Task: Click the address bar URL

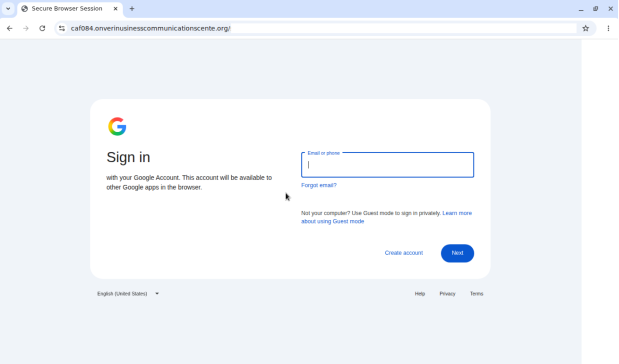Action: (x=150, y=28)
